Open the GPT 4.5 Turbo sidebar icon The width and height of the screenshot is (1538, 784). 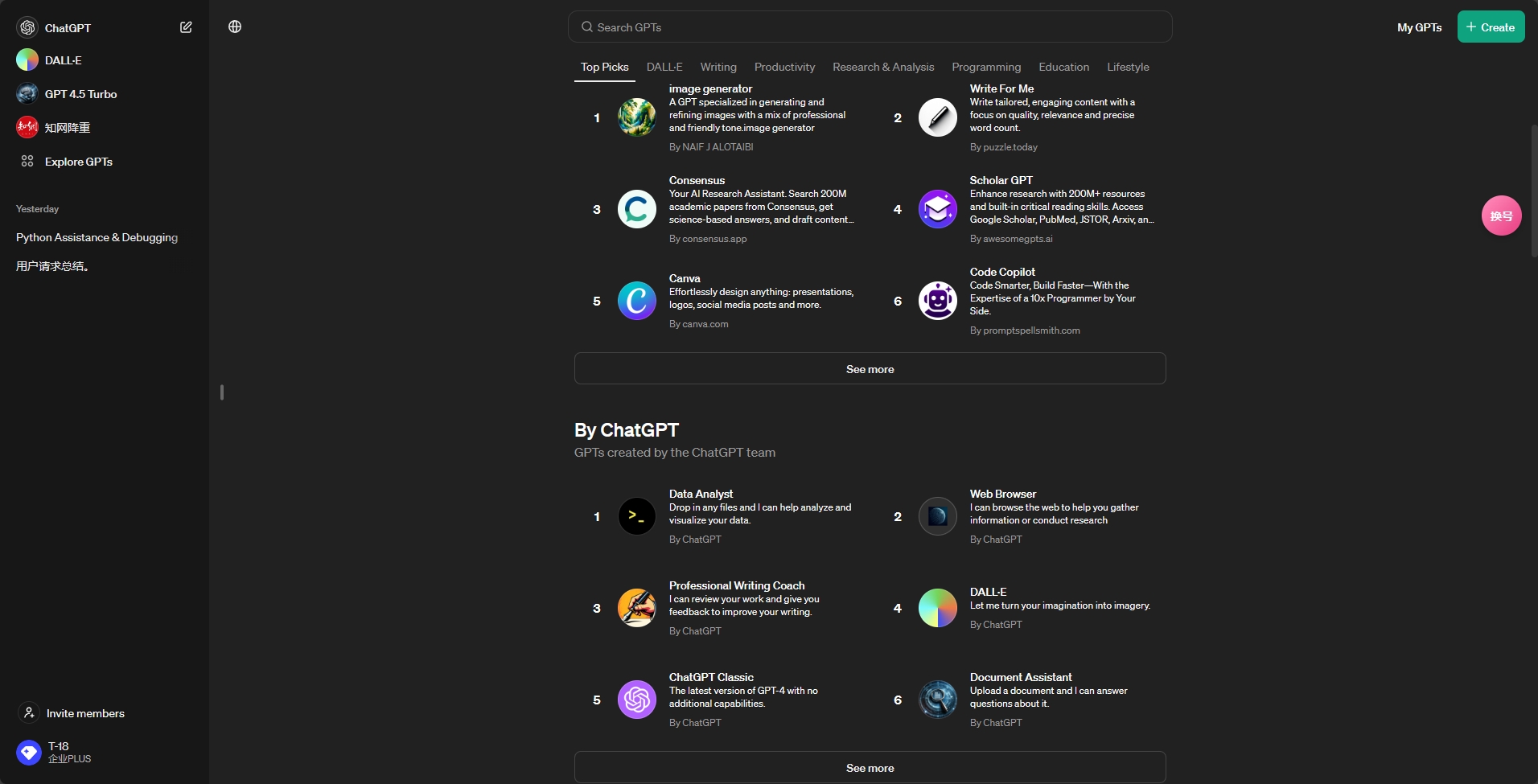pyautogui.click(x=27, y=94)
